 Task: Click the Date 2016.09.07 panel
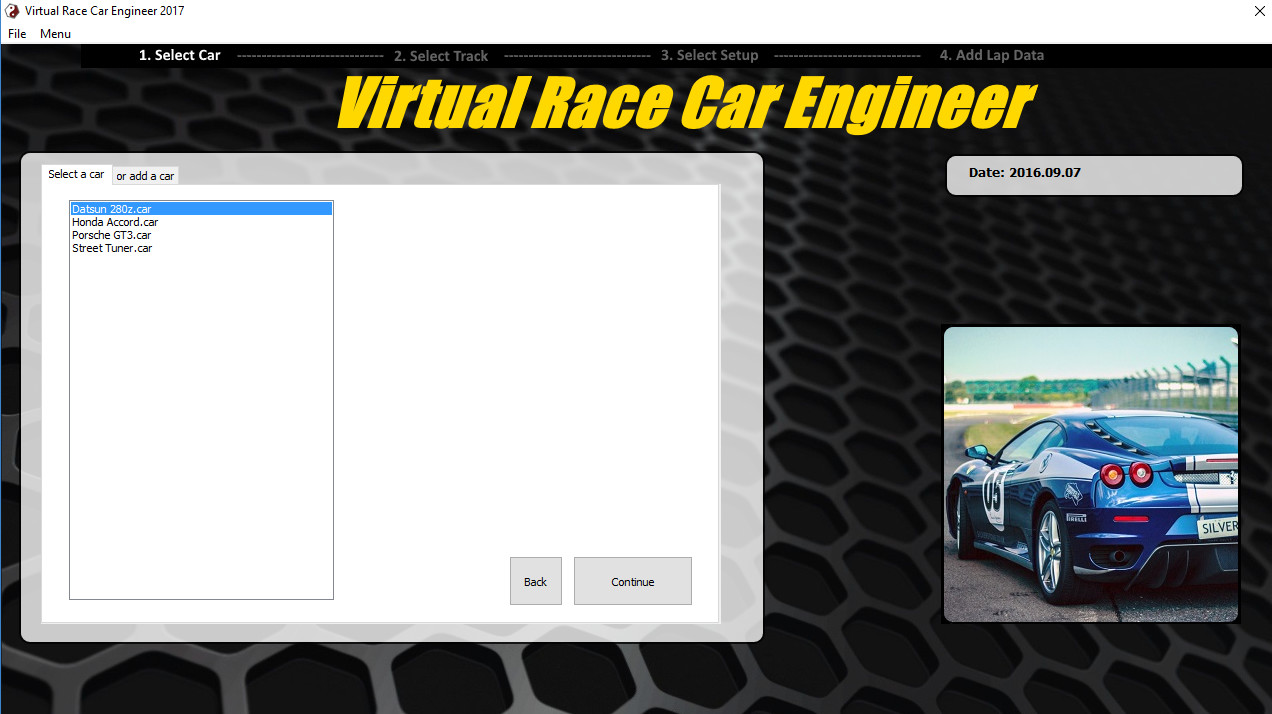[1094, 175]
